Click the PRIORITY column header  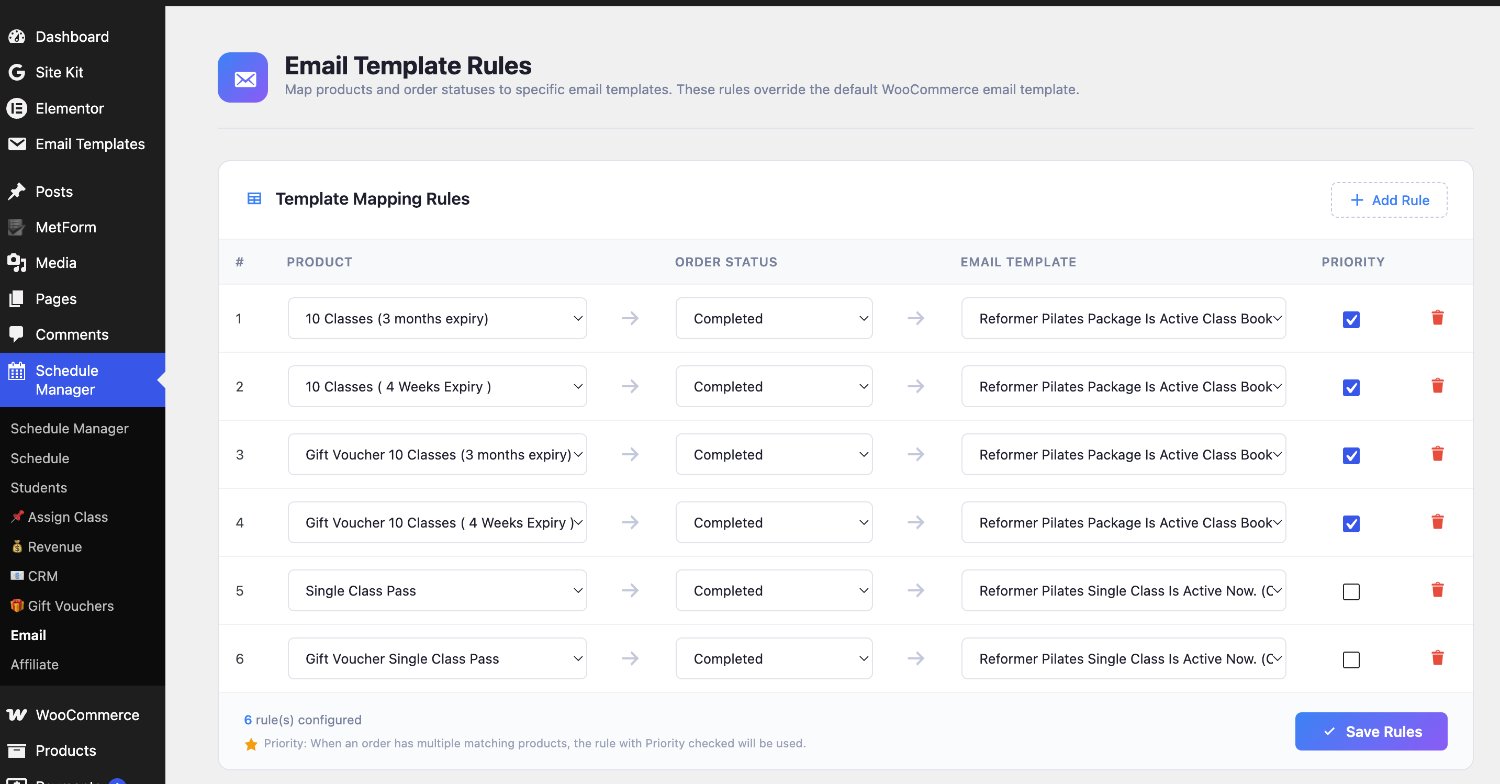1353,262
